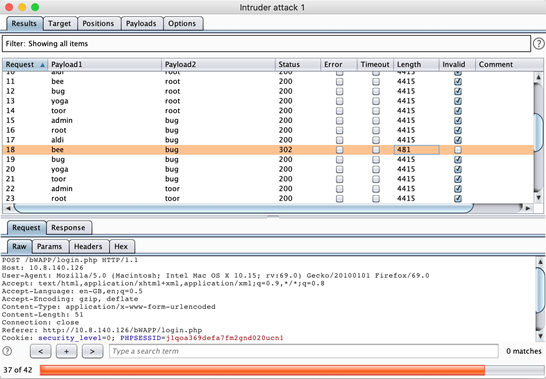
Task: Select the Results tab
Action: [24, 23]
